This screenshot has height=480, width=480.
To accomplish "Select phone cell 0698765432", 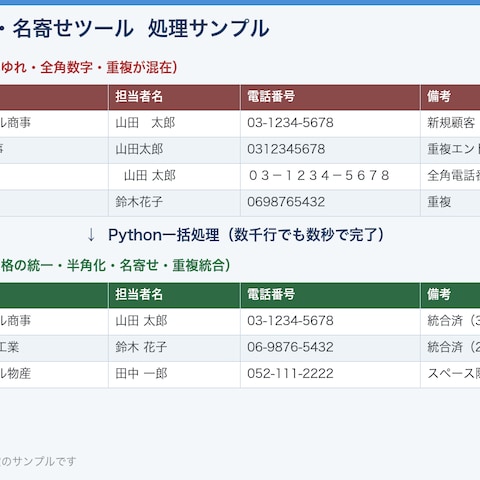I will point(330,202).
